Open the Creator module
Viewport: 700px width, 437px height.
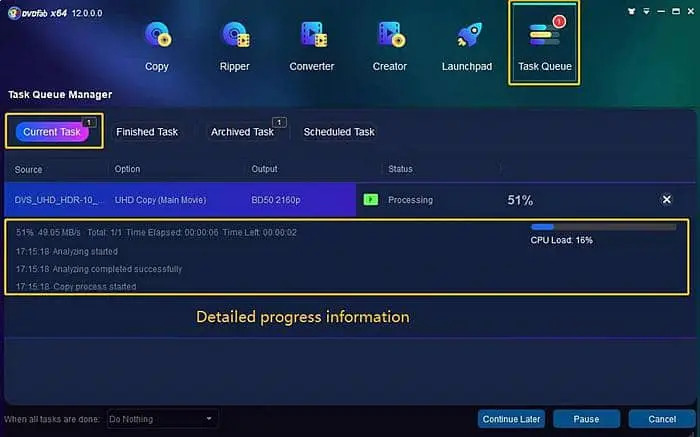click(x=390, y=46)
